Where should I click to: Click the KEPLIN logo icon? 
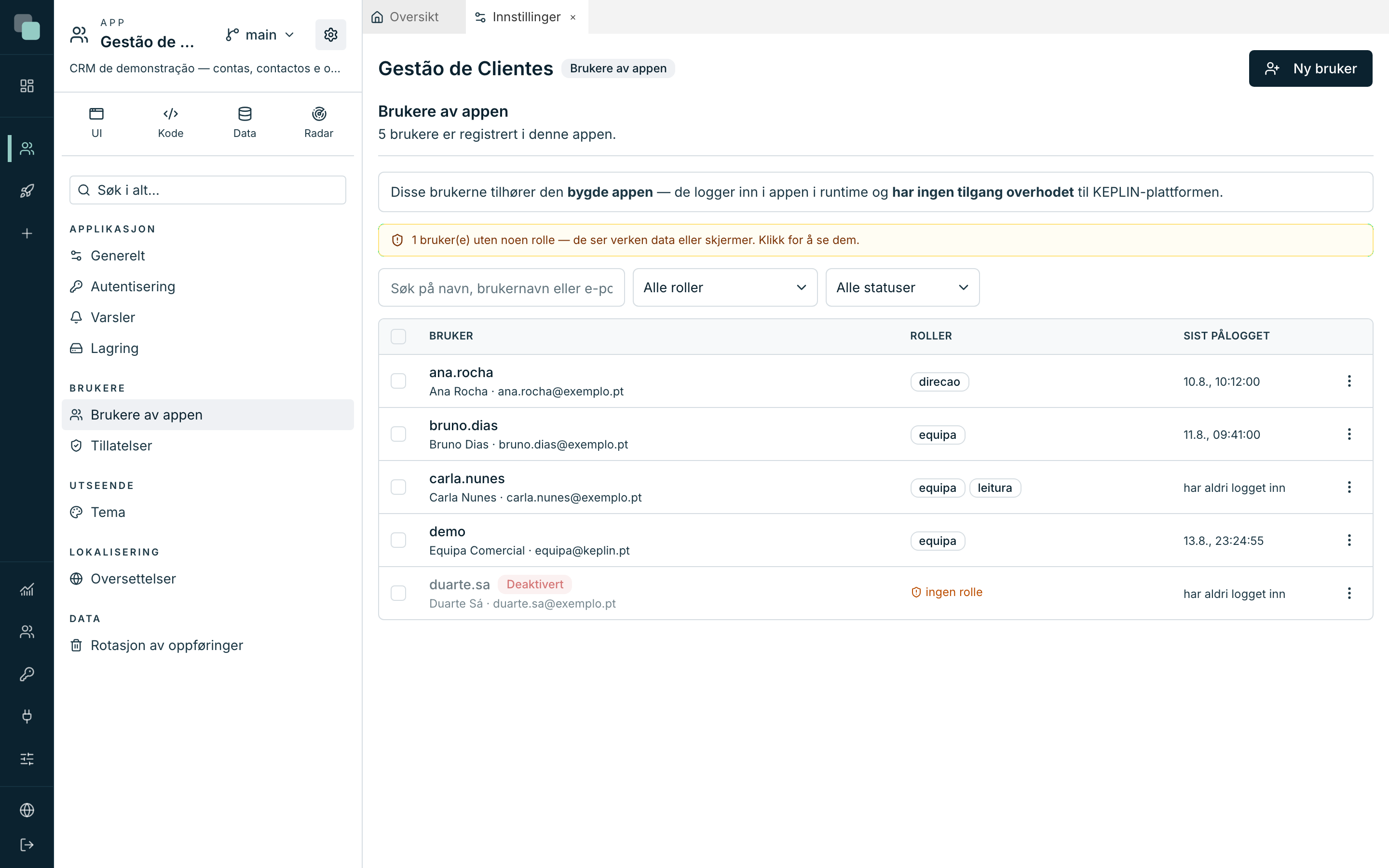(27, 27)
